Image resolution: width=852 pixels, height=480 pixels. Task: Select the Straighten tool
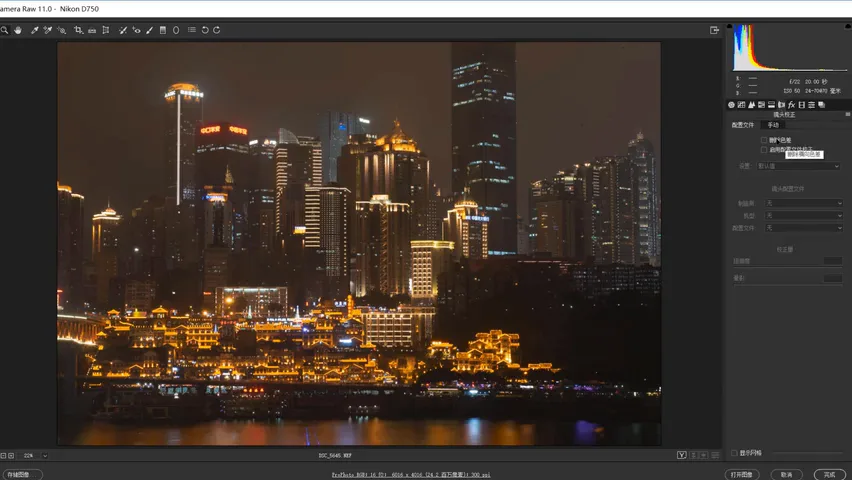(x=92, y=30)
